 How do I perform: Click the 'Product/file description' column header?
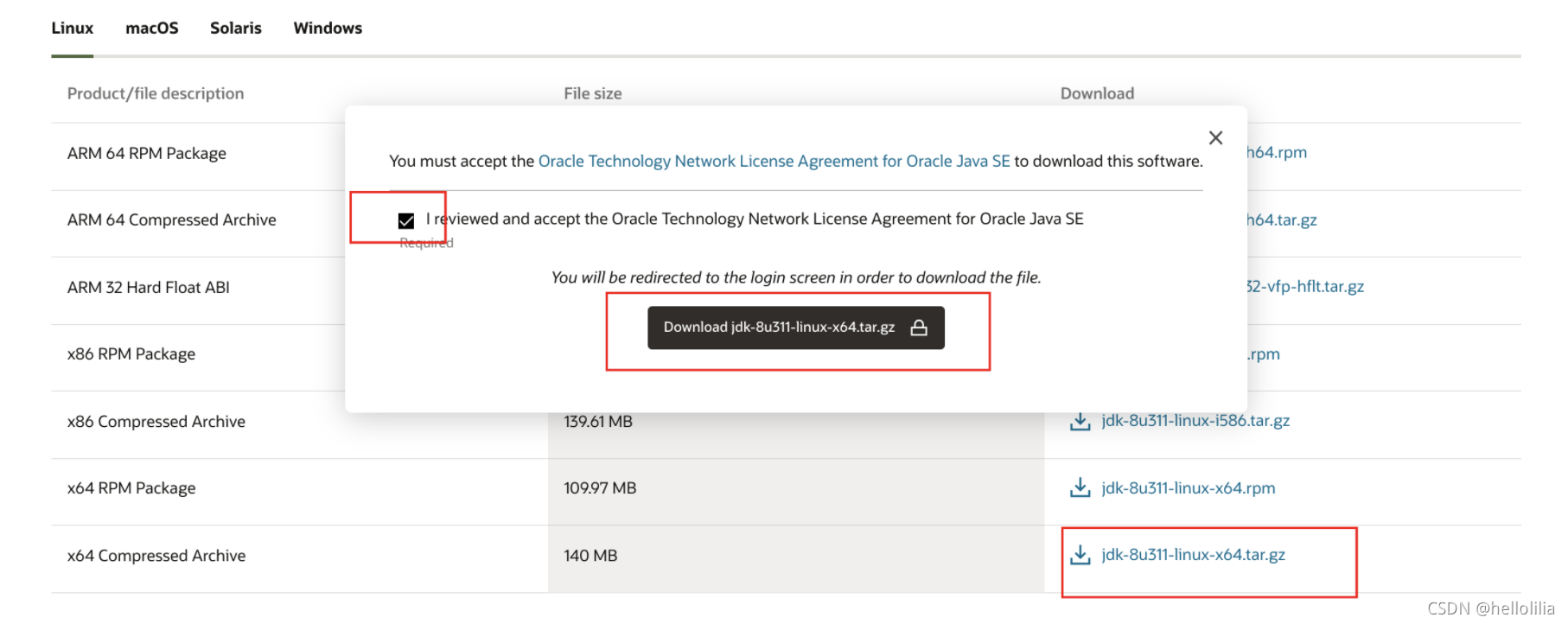156,93
